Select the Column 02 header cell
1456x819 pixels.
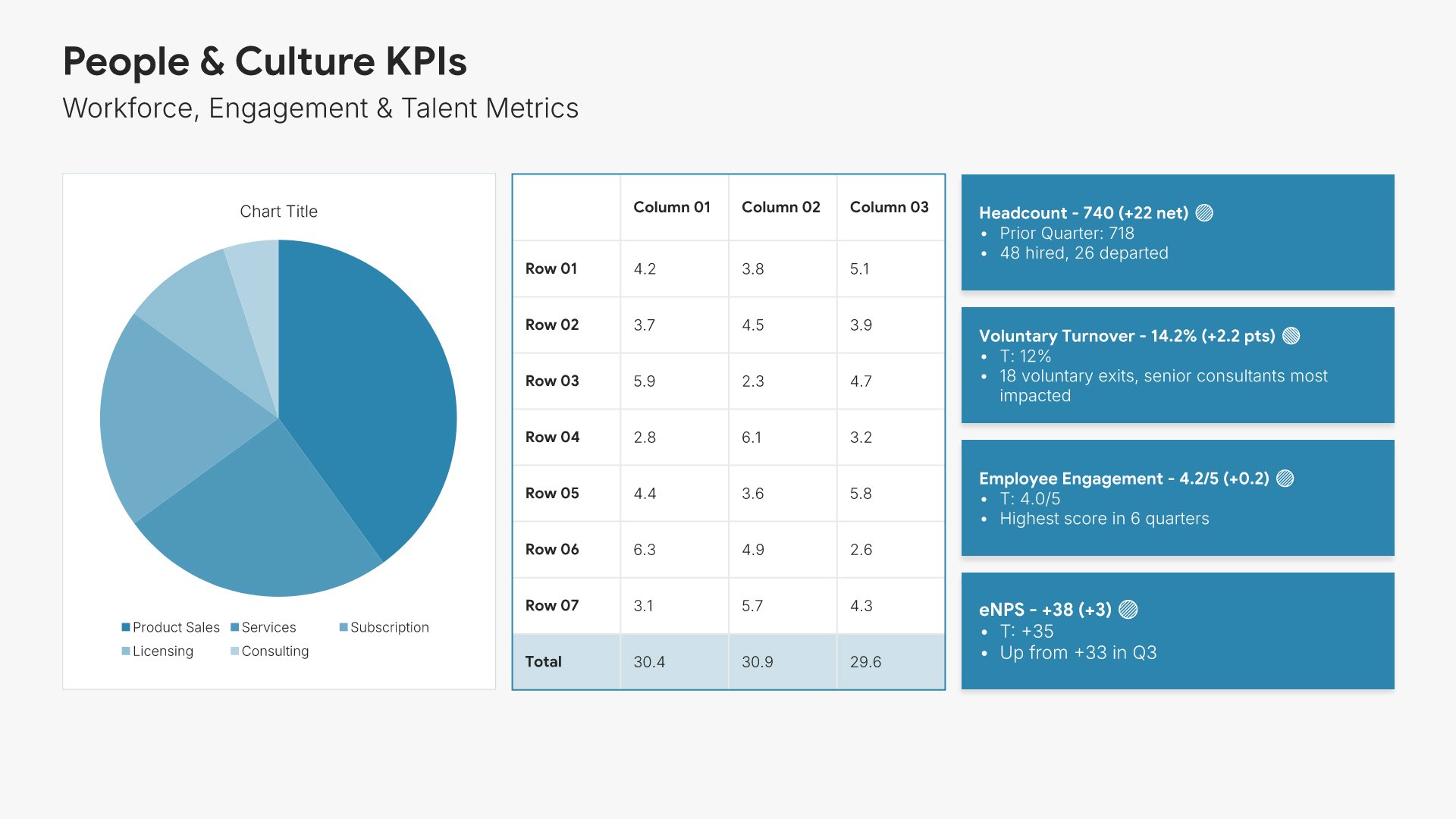tap(781, 207)
